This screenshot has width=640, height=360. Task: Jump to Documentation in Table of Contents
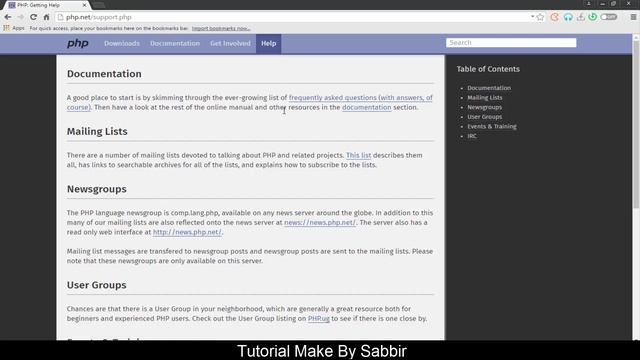pyautogui.click(x=489, y=88)
